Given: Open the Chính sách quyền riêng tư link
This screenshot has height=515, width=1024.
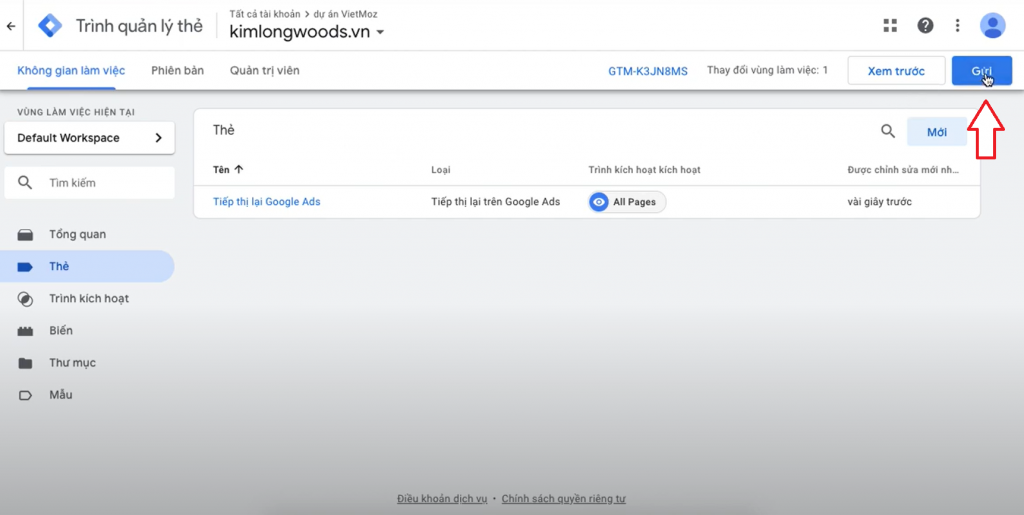Looking at the screenshot, I should (x=564, y=499).
